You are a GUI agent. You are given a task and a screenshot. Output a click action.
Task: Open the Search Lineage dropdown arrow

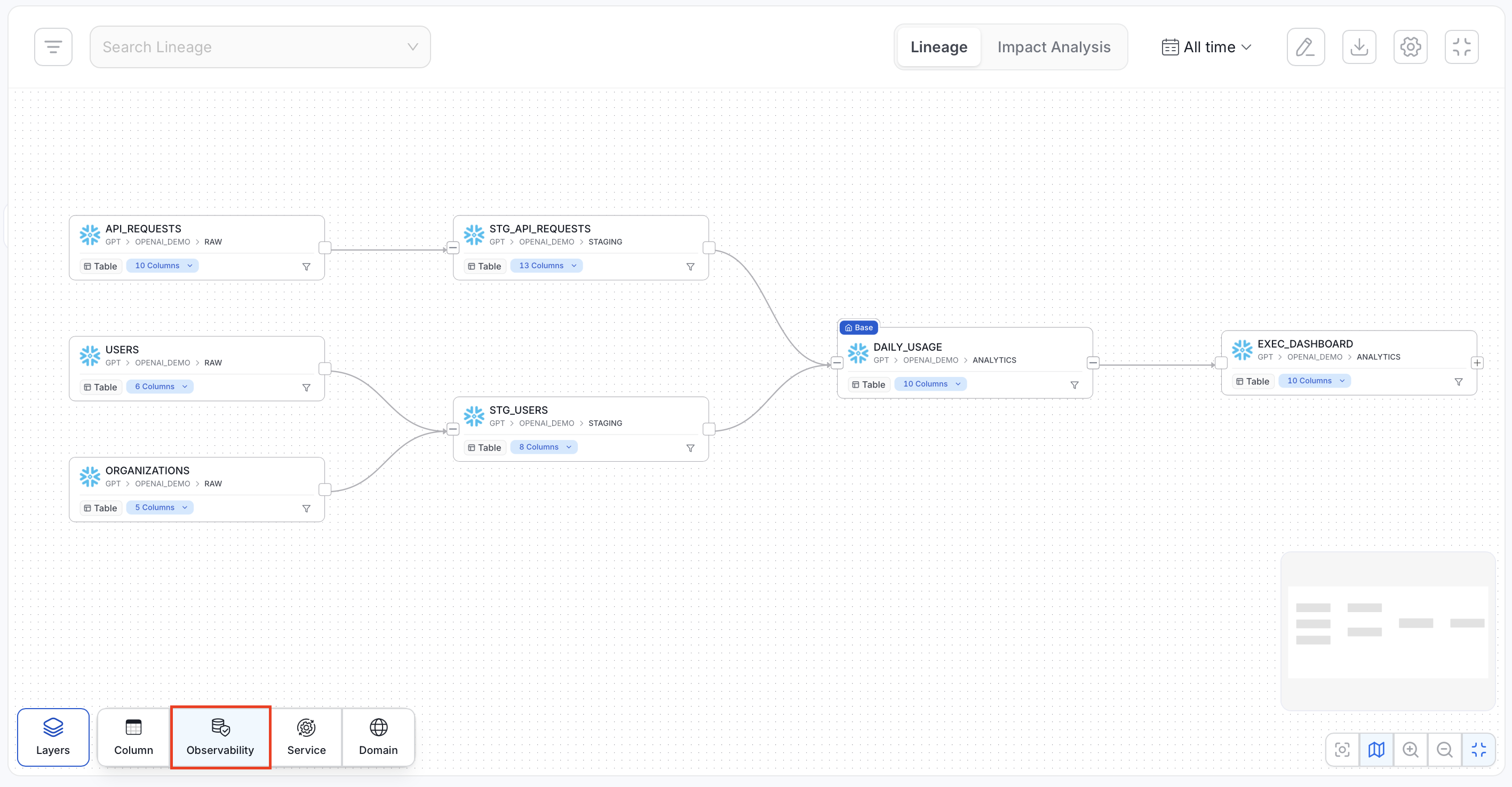[412, 47]
